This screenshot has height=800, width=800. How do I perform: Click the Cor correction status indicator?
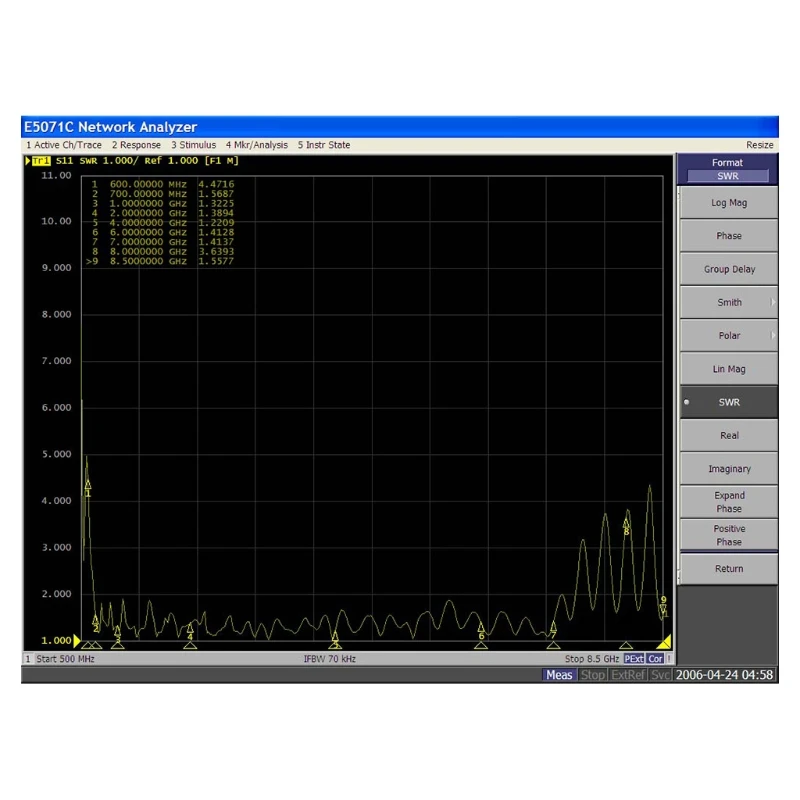tap(655, 659)
